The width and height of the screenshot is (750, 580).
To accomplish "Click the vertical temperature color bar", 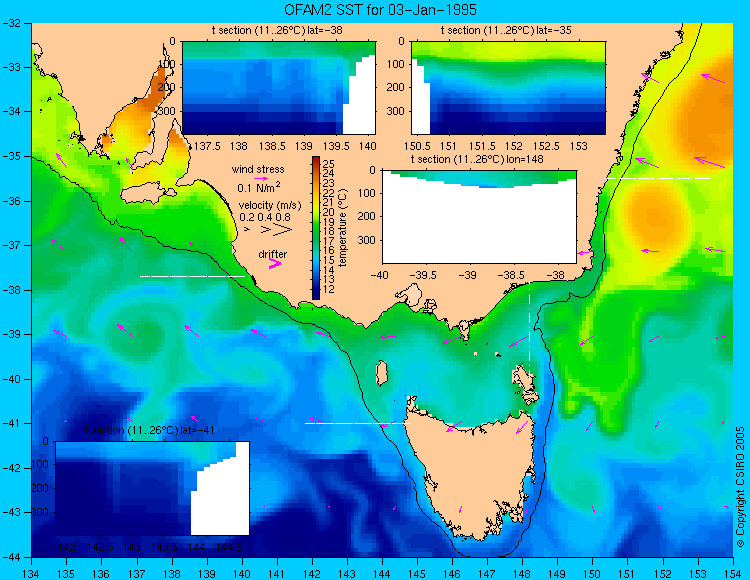I will point(316,228).
